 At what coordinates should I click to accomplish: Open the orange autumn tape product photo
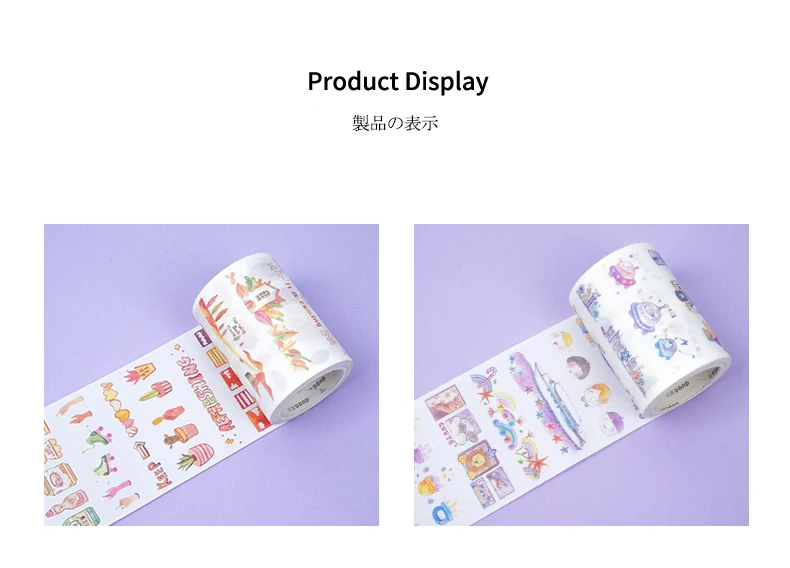211,374
